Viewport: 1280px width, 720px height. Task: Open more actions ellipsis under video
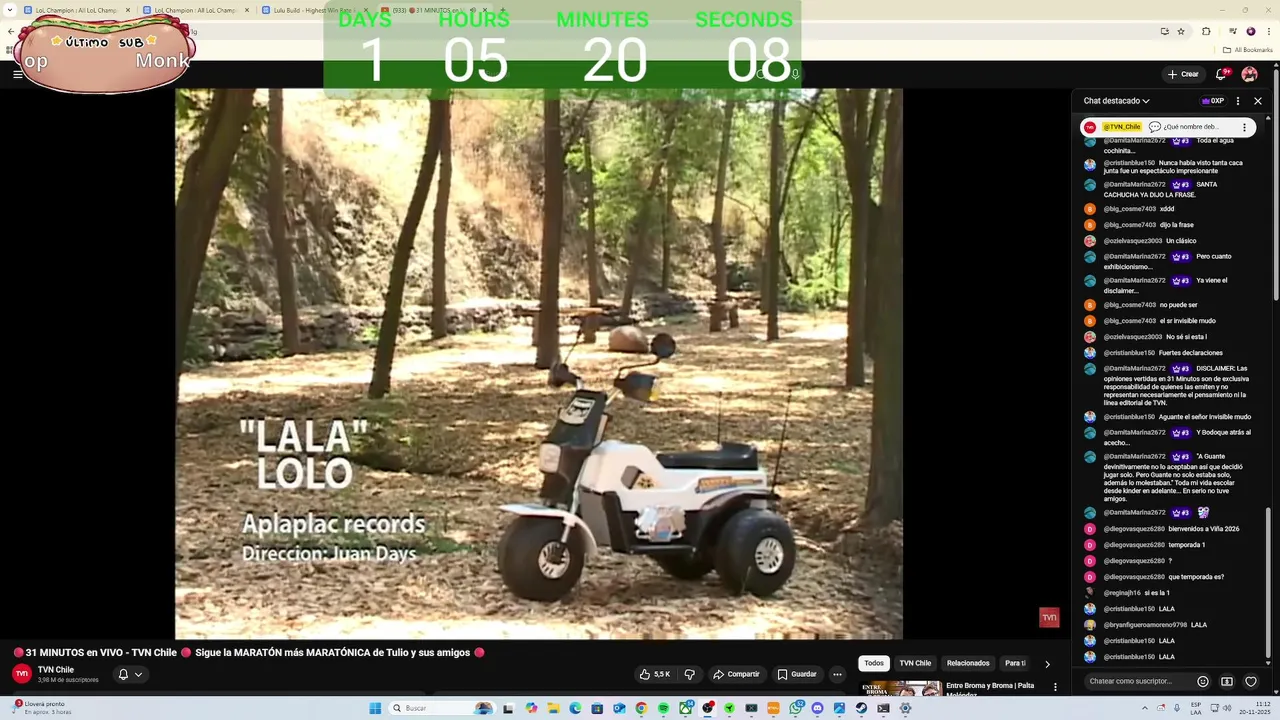[x=838, y=674]
